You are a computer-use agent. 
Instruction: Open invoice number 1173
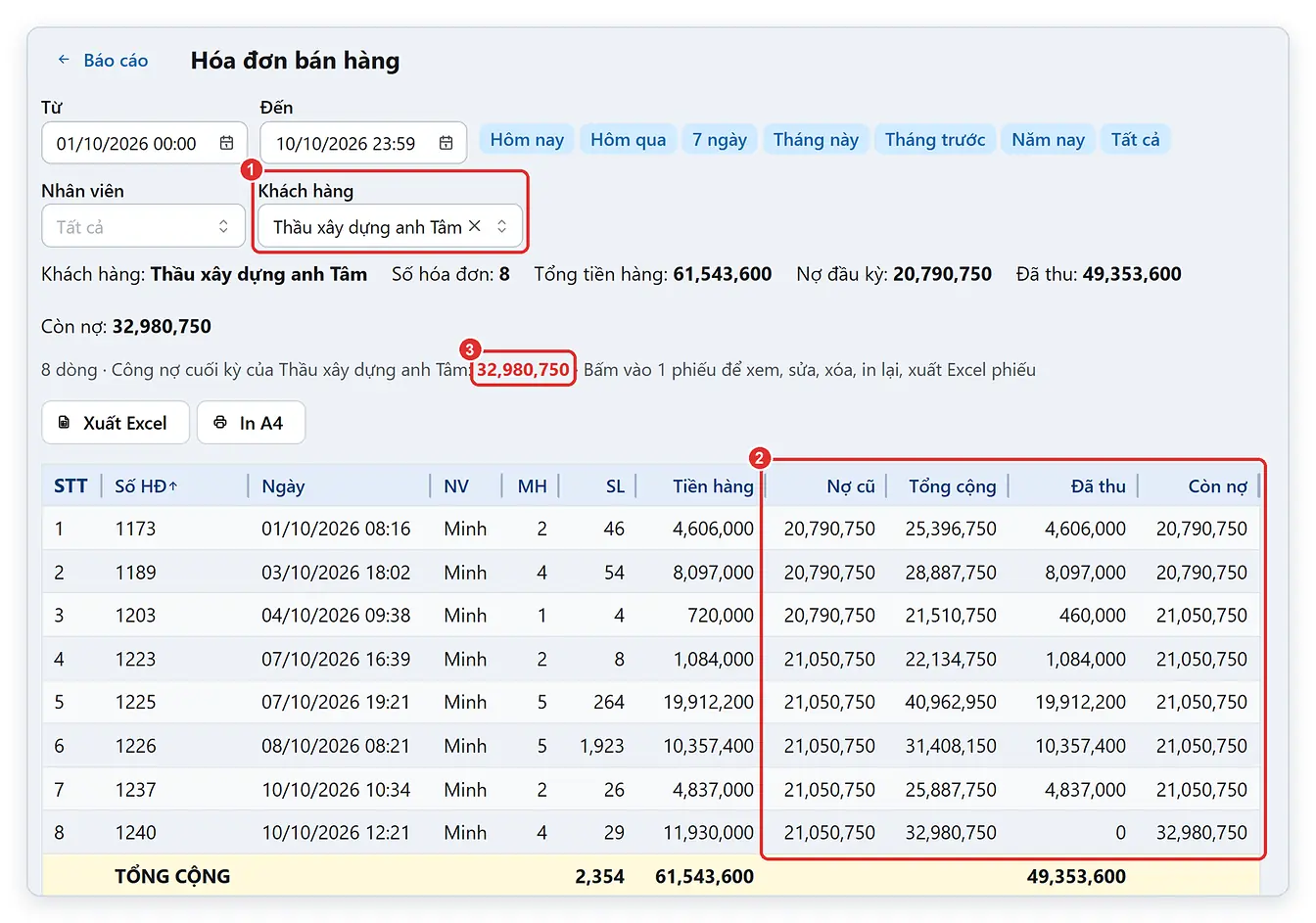click(135, 529)
